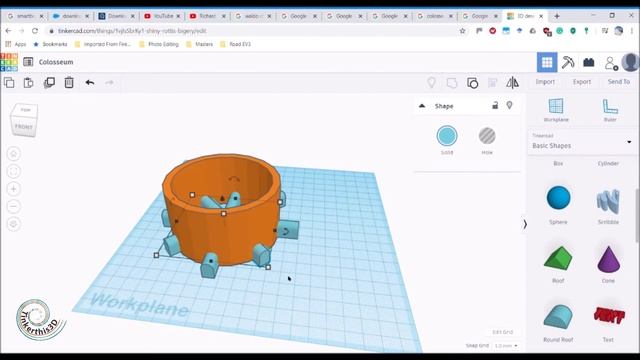Click the Home view button
The width and height of the screenshot is (640, 360).
(x=13, y=154)
